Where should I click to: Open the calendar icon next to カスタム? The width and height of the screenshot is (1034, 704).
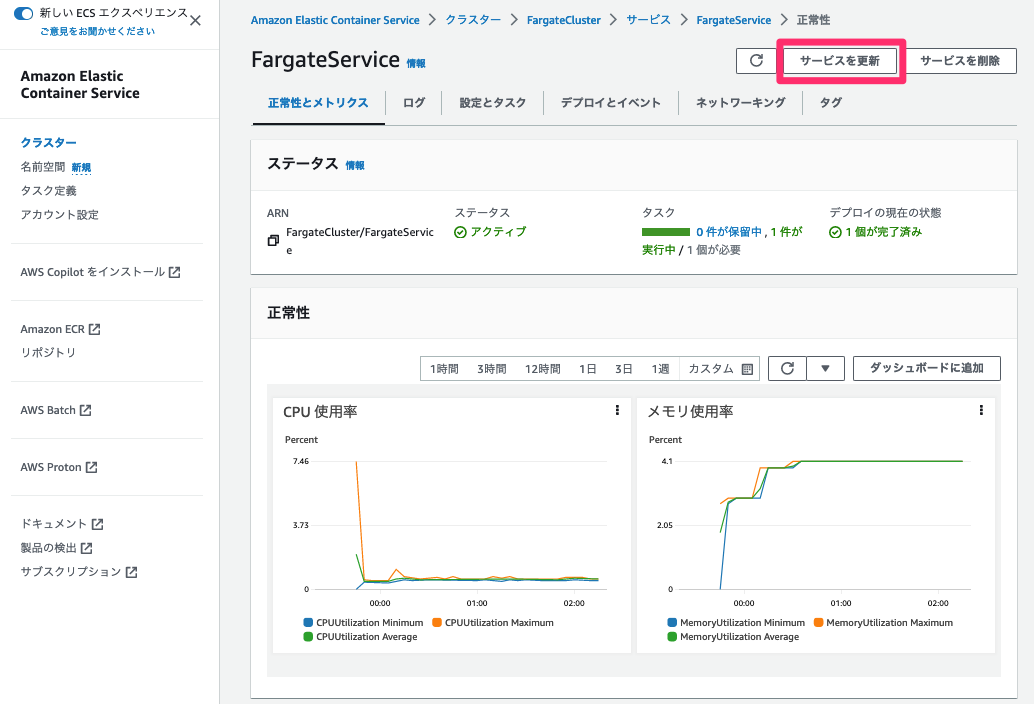pyautogui.click(x=746, y=368)
